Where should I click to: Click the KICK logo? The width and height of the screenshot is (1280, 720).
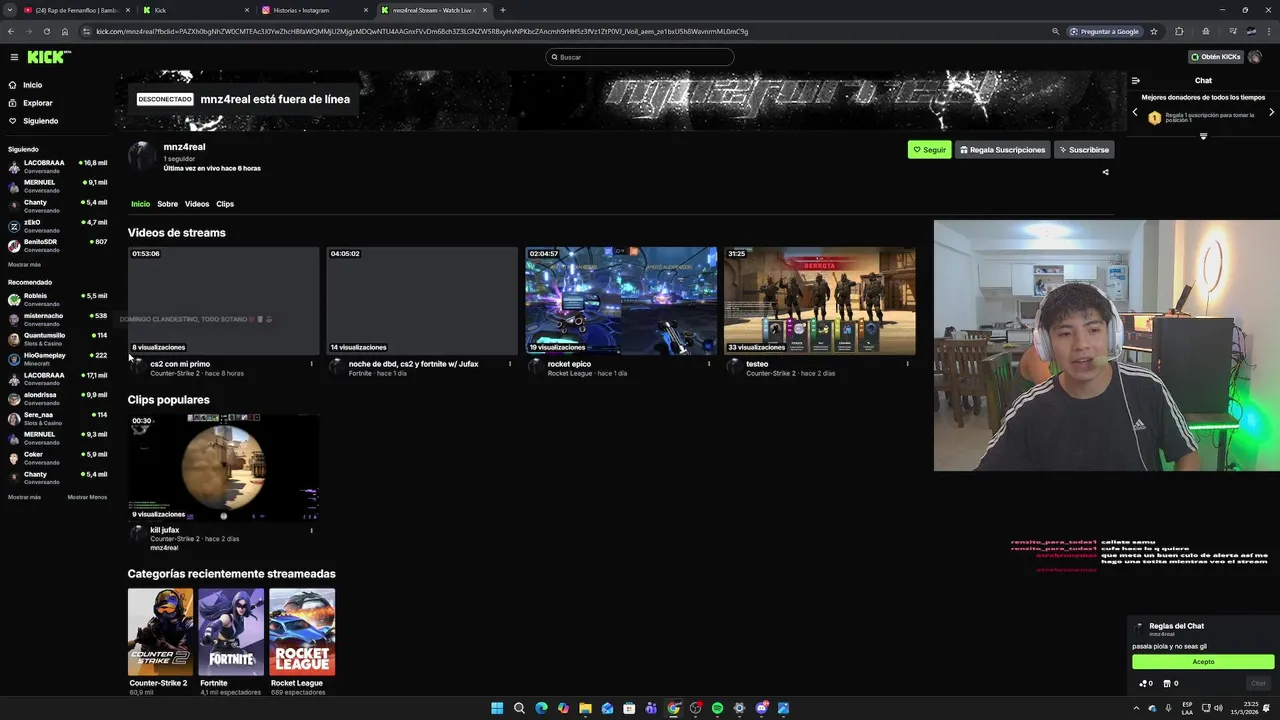click(x=49, y=57)
